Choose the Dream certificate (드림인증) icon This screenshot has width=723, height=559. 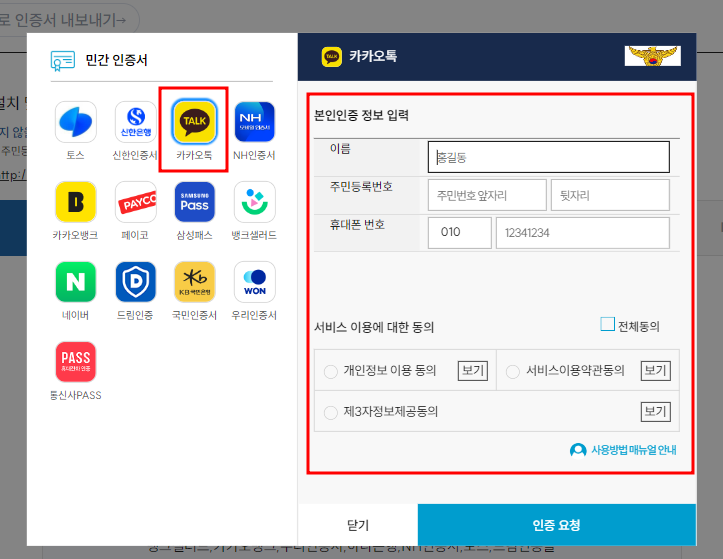[x=136, y=282]
